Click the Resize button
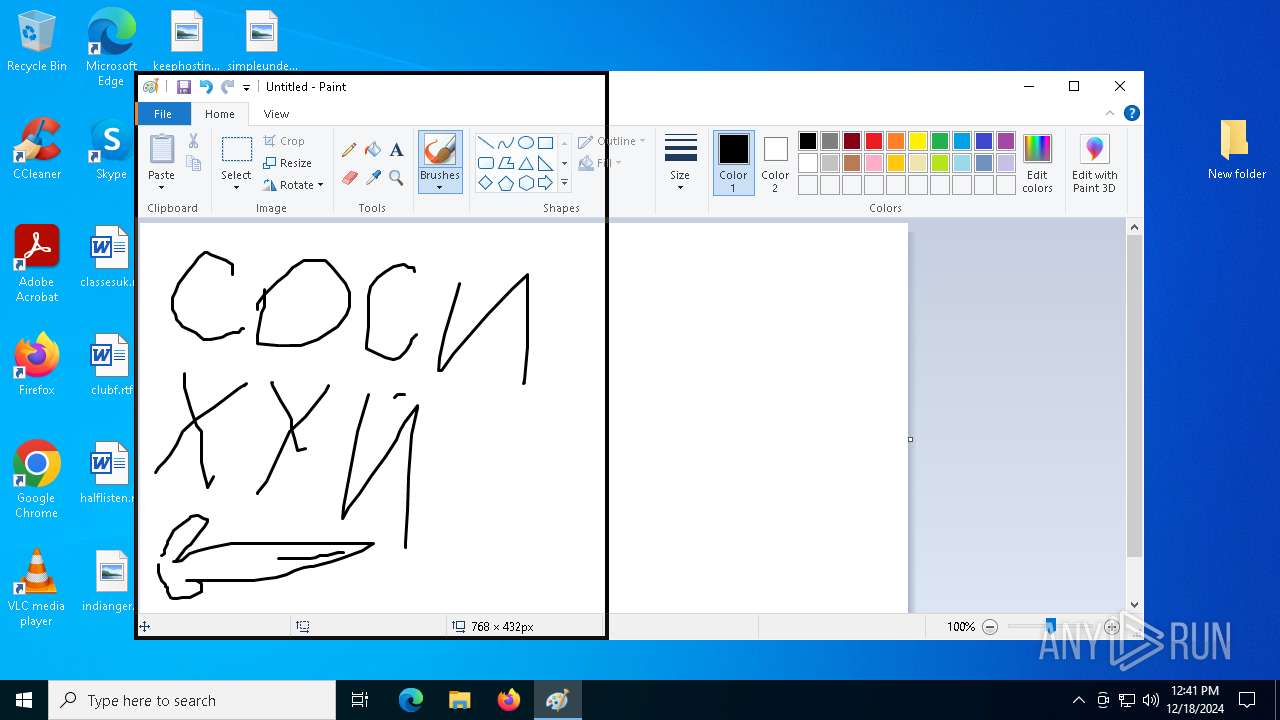The image size is (1280, 720). click(288, 163)
